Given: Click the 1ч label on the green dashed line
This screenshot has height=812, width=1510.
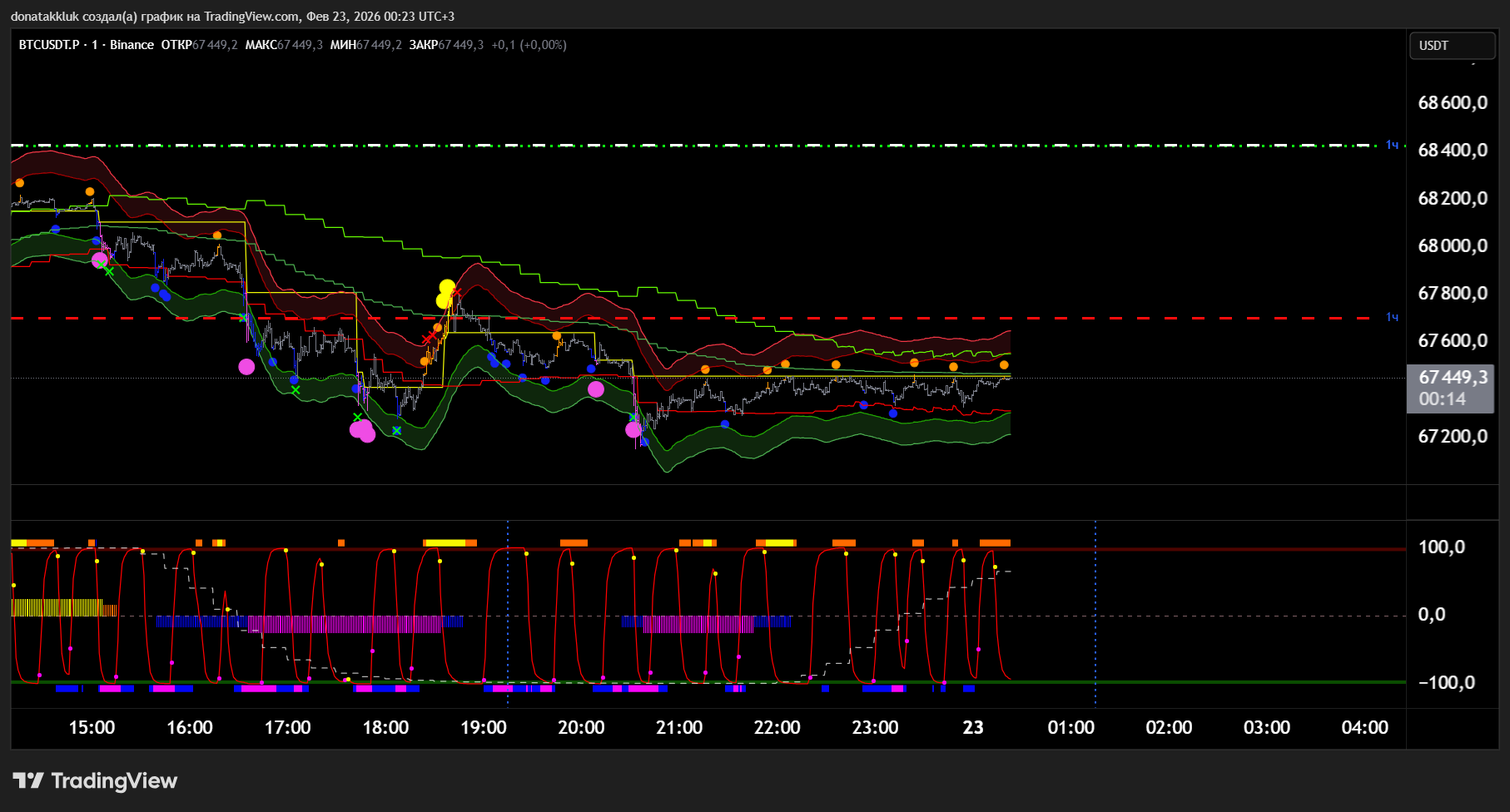Looking at the screenshot, I should (x=1392, y=146).
